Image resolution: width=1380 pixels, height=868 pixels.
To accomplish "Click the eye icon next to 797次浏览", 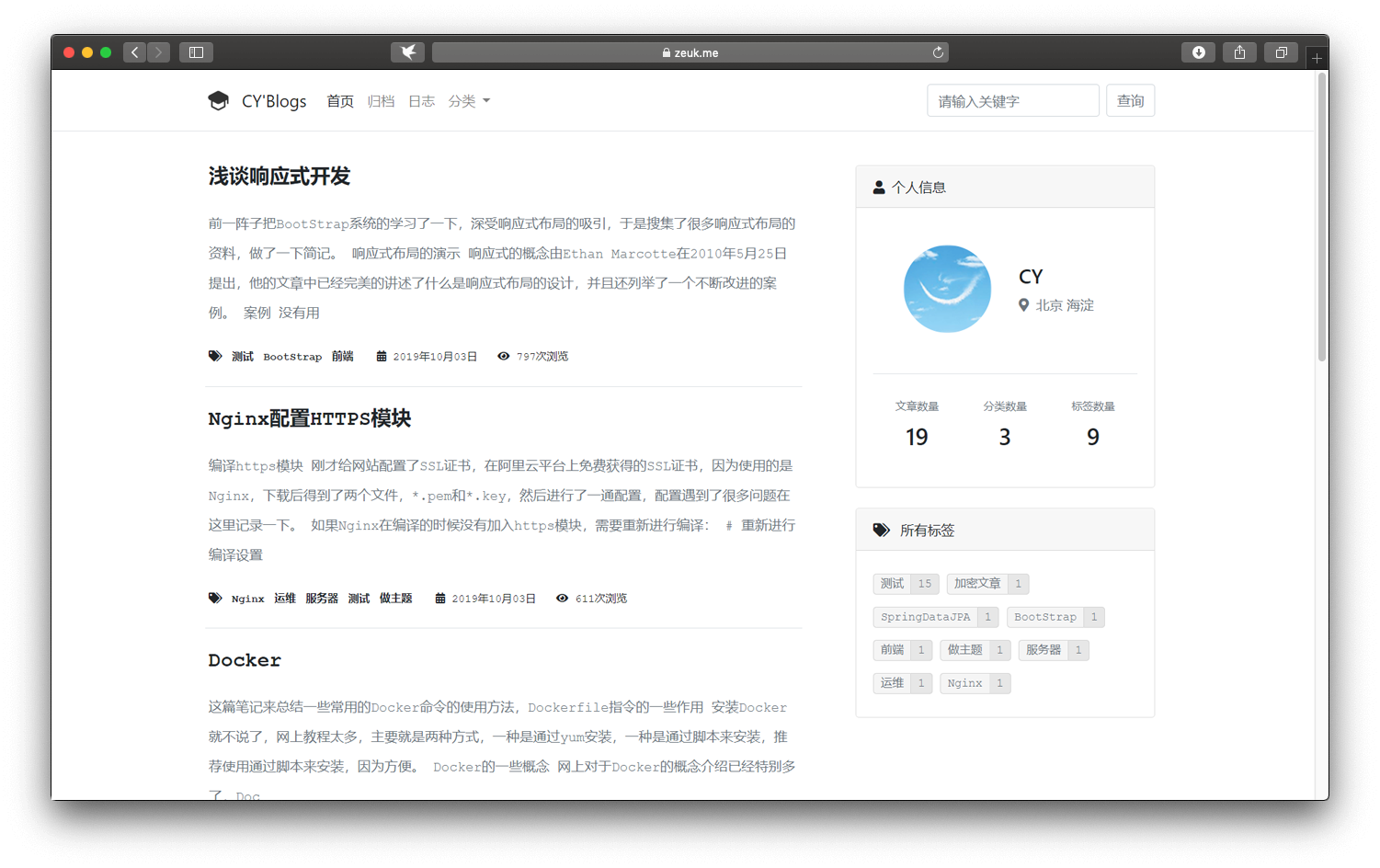I will 503,356.
